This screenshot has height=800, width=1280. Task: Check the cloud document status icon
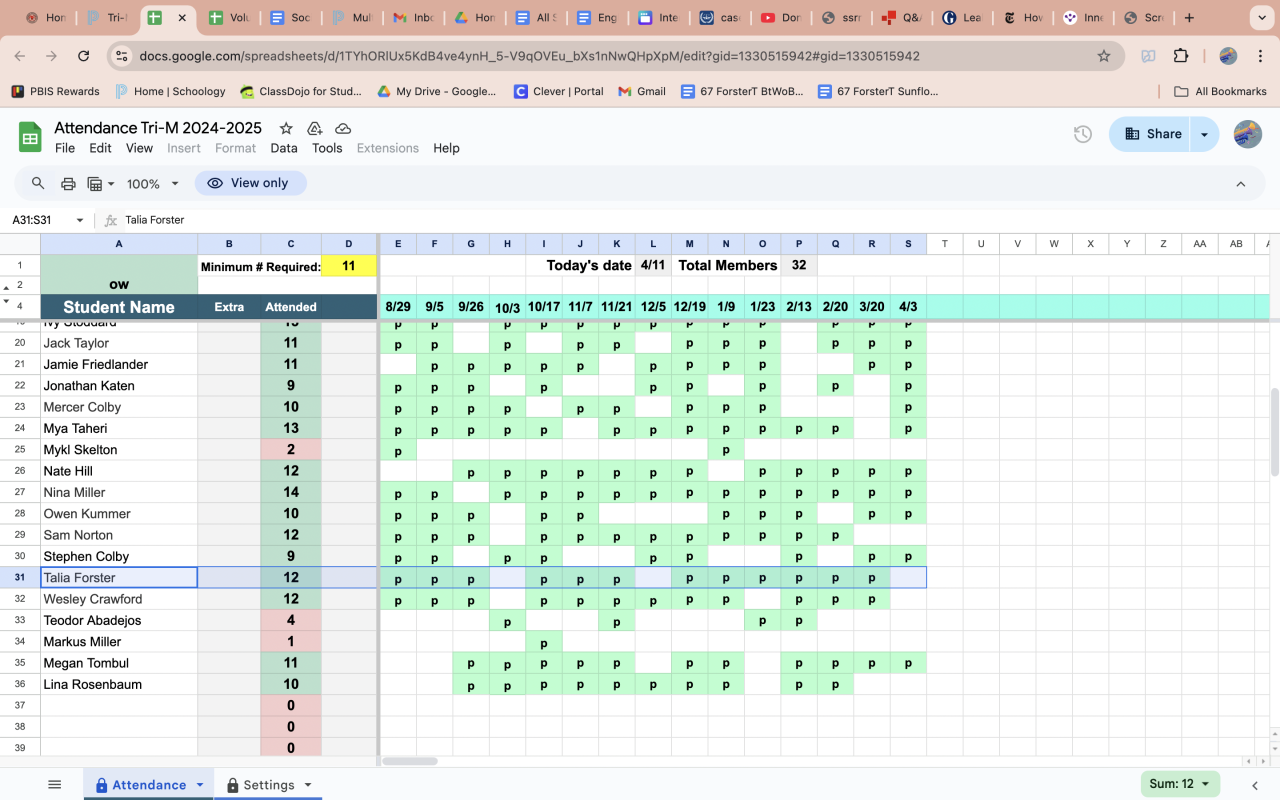(343, 128)
